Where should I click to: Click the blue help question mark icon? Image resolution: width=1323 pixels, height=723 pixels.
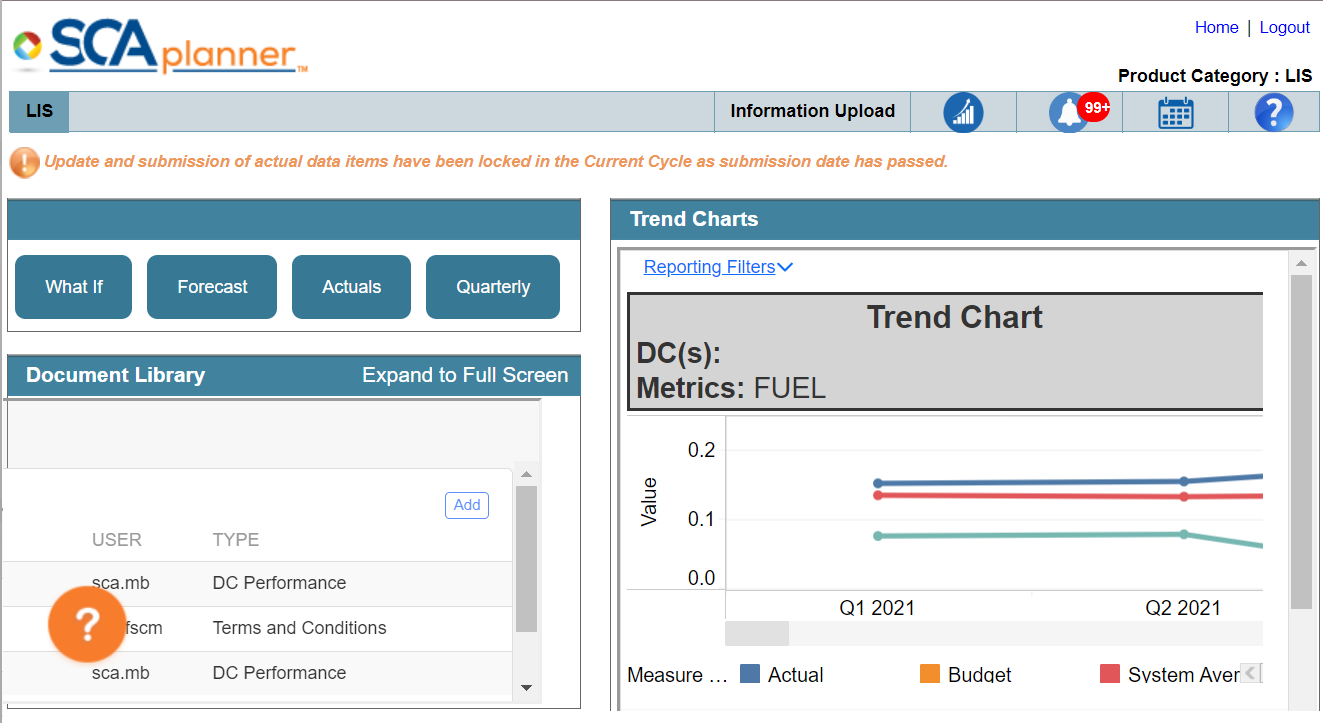point(1273,112)
